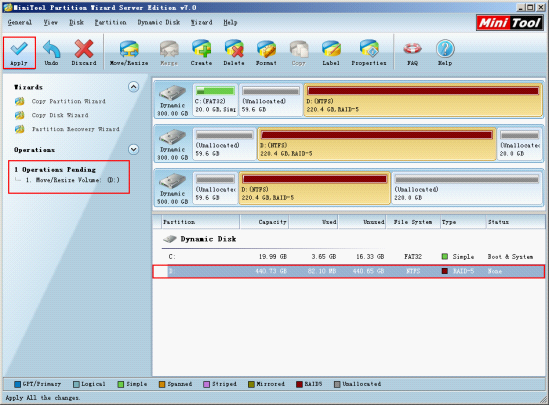This screenshot has height=406, width=550.
Task: Click the Simple legend swatch
Action: 121,384
